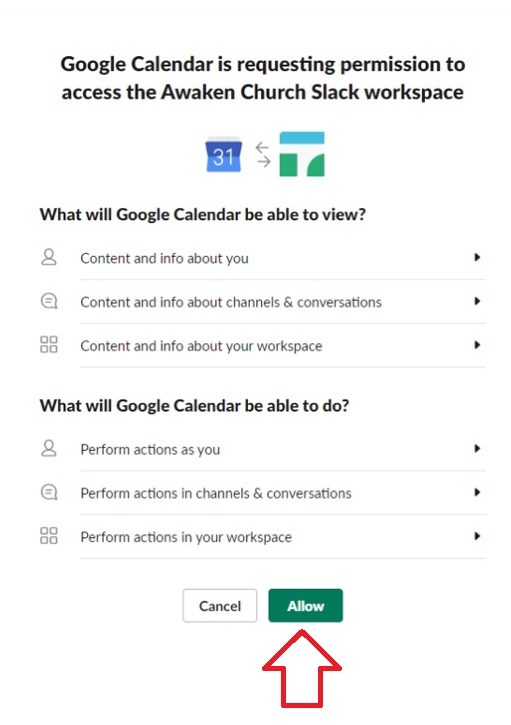Click person icon beside Content and info about you
This screenshot has width=511, height=725.
click(49, 257)
